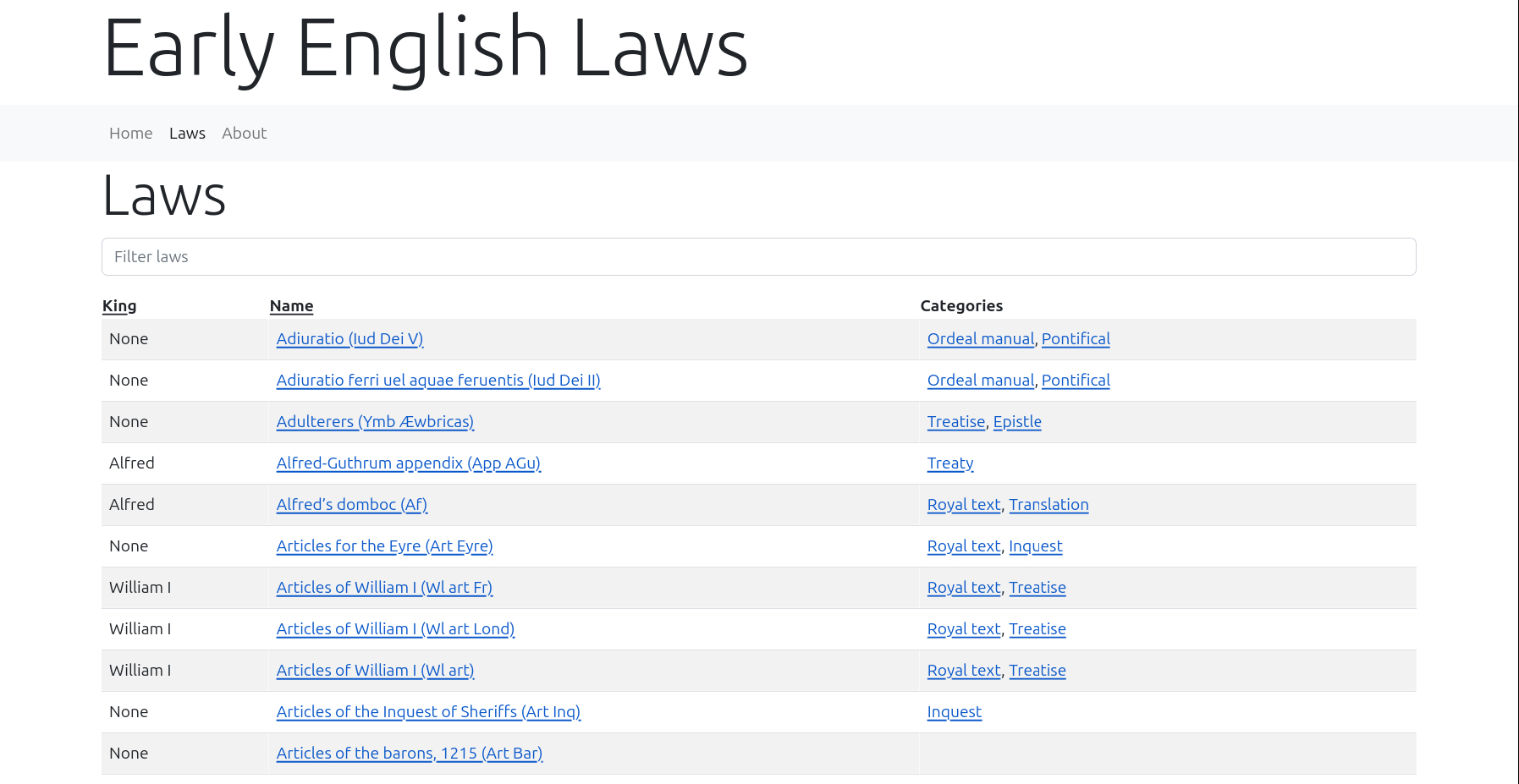Open Articles for the Eyre link
The image size is (1519, 784).
[384, 546]
